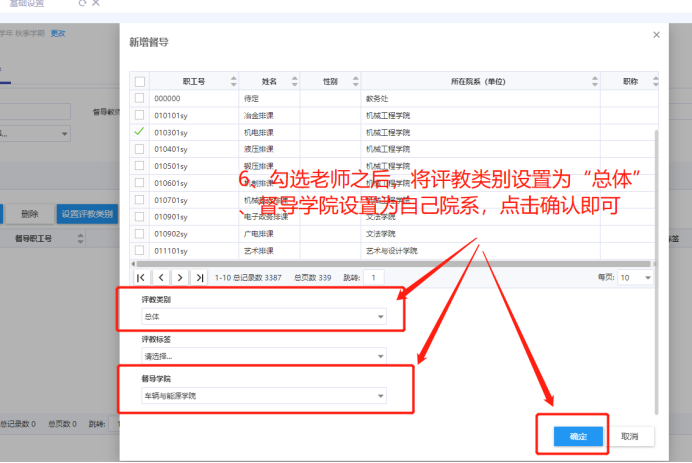Open the 督导学院 dropdown

tap(264, 396)
